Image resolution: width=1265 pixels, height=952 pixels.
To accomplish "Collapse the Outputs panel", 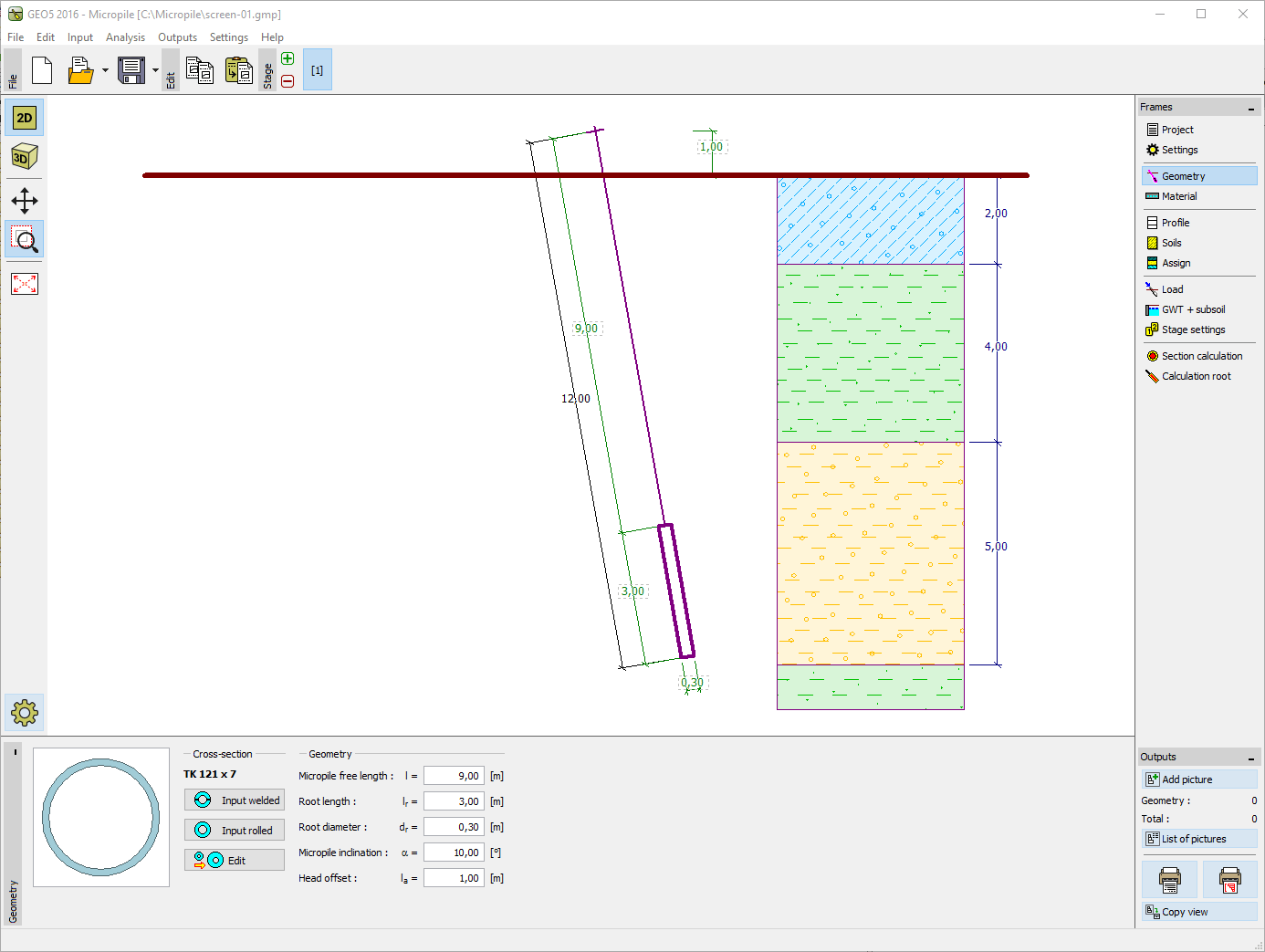I will coord(1250,758).
